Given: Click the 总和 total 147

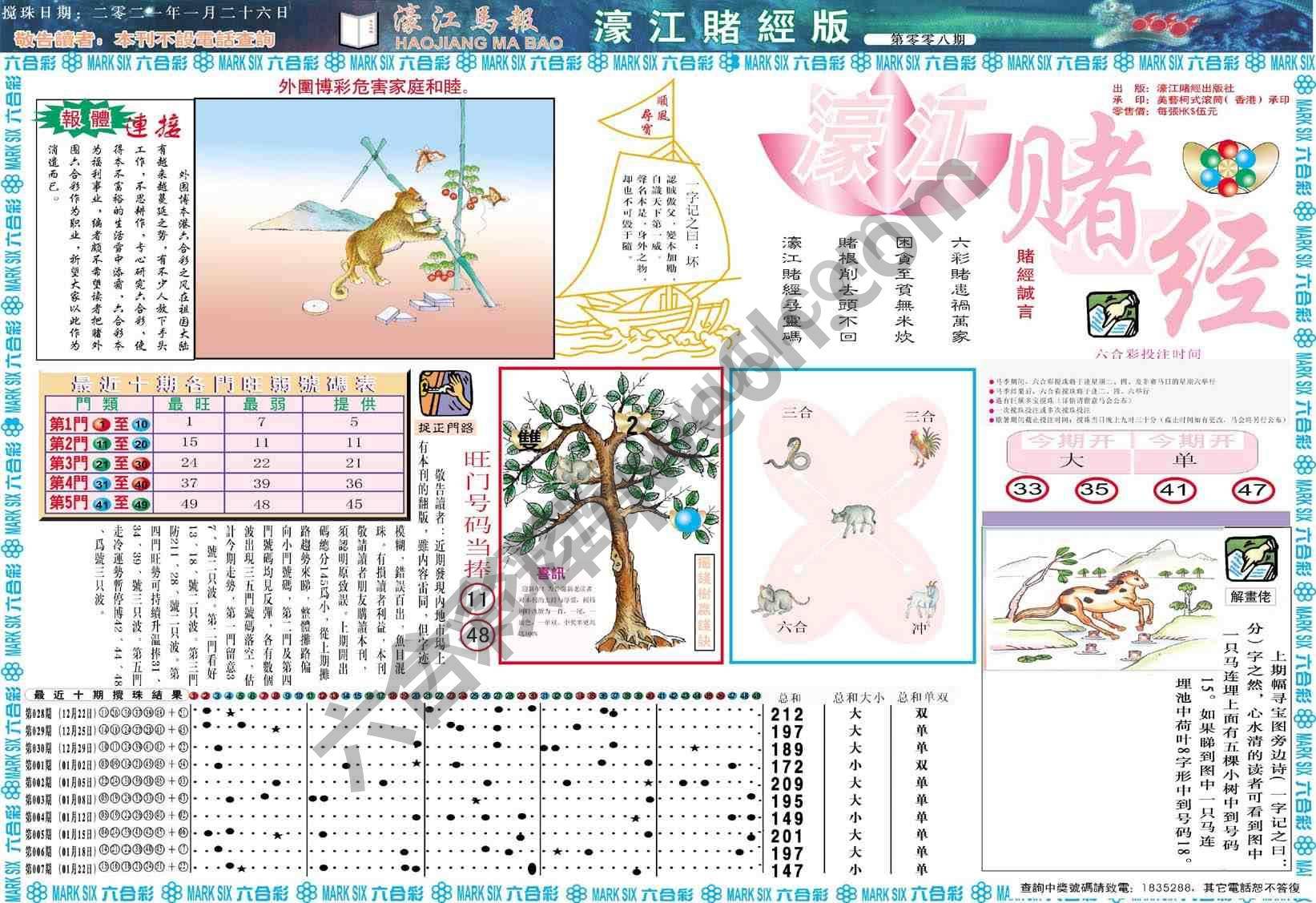Looking at the screenshot, I should point(787,869).
